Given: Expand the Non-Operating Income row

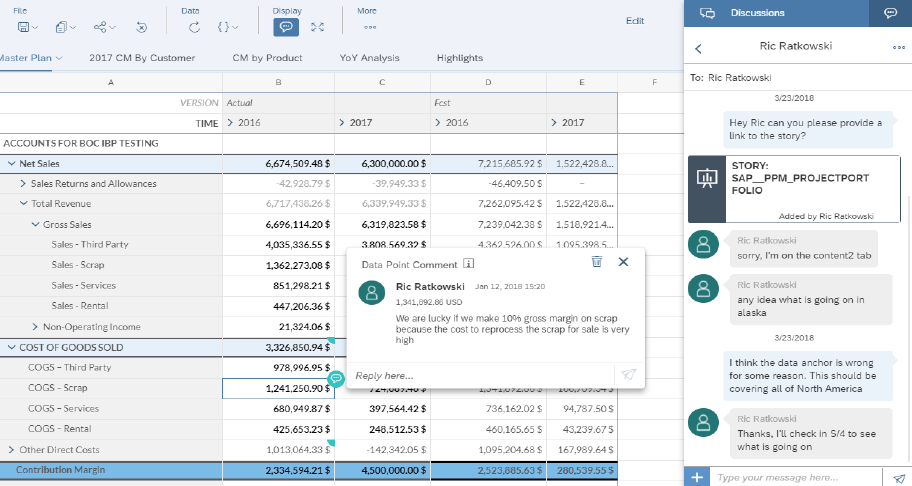Looking at the screenshot, I should click(x=35, y=327).
